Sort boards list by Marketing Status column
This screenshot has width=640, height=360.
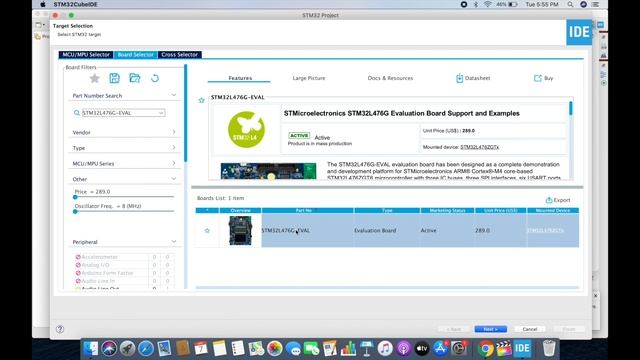pyautogui.click(x=447, y=210)
